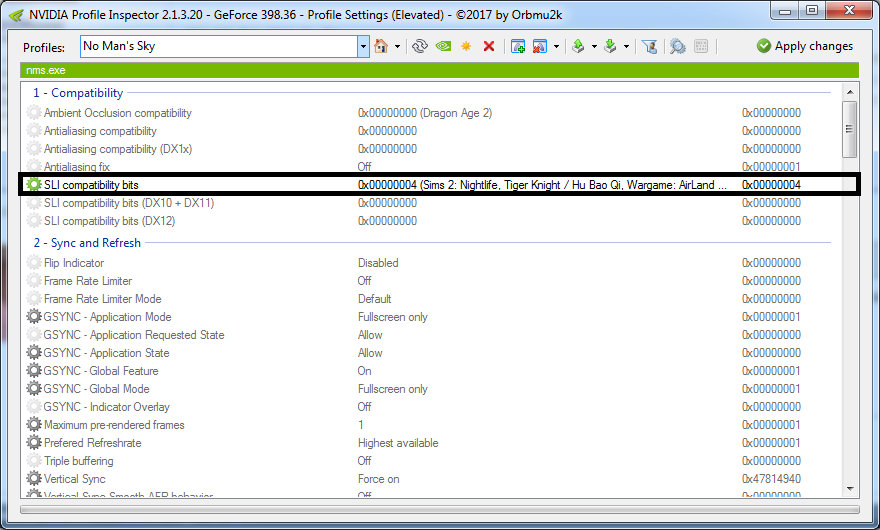The height and width of the screenshot is (530, 880).
Task: Click the green gear icon beside SLI compatibility bits
Action: coord(34,185)
